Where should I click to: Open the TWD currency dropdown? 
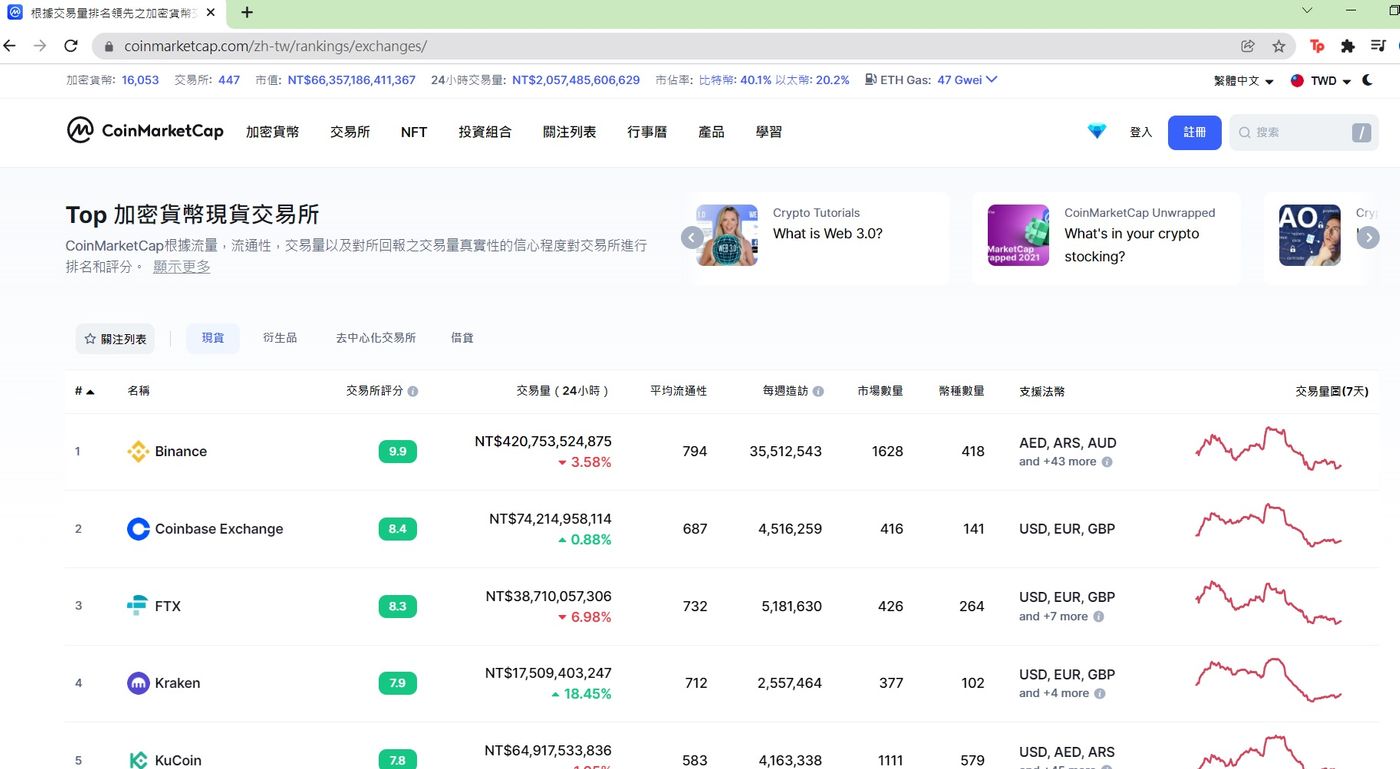coord(1321,81)
